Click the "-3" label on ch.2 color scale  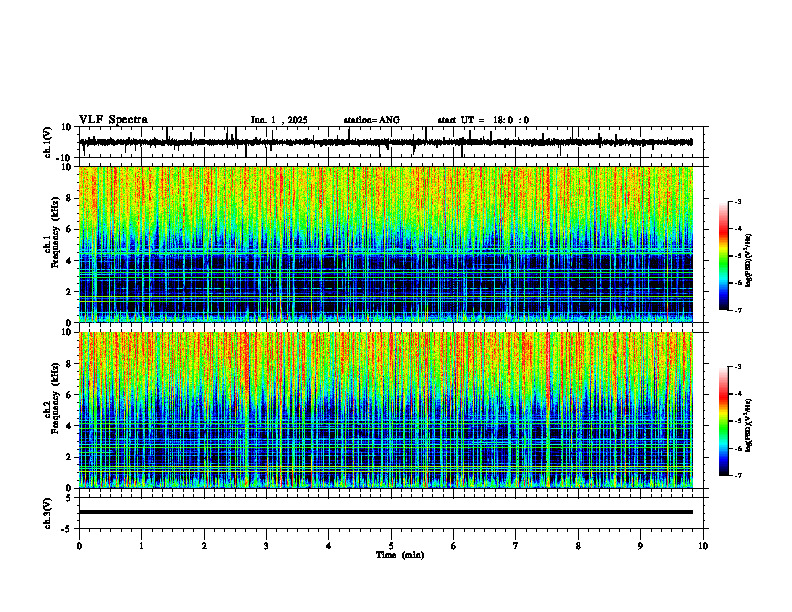point(738,367)
